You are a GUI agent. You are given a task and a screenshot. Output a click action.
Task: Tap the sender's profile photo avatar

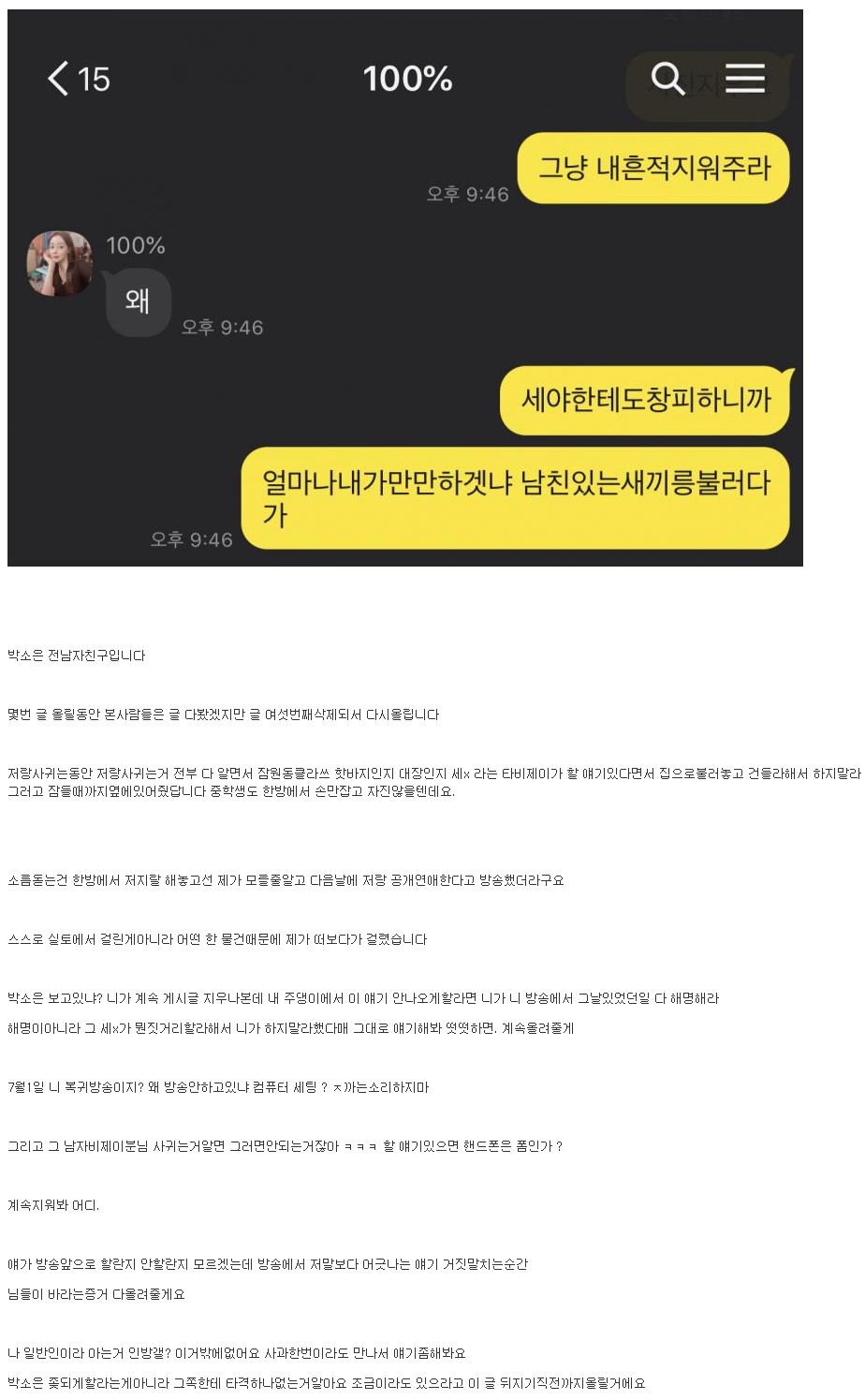coord(60,264)
